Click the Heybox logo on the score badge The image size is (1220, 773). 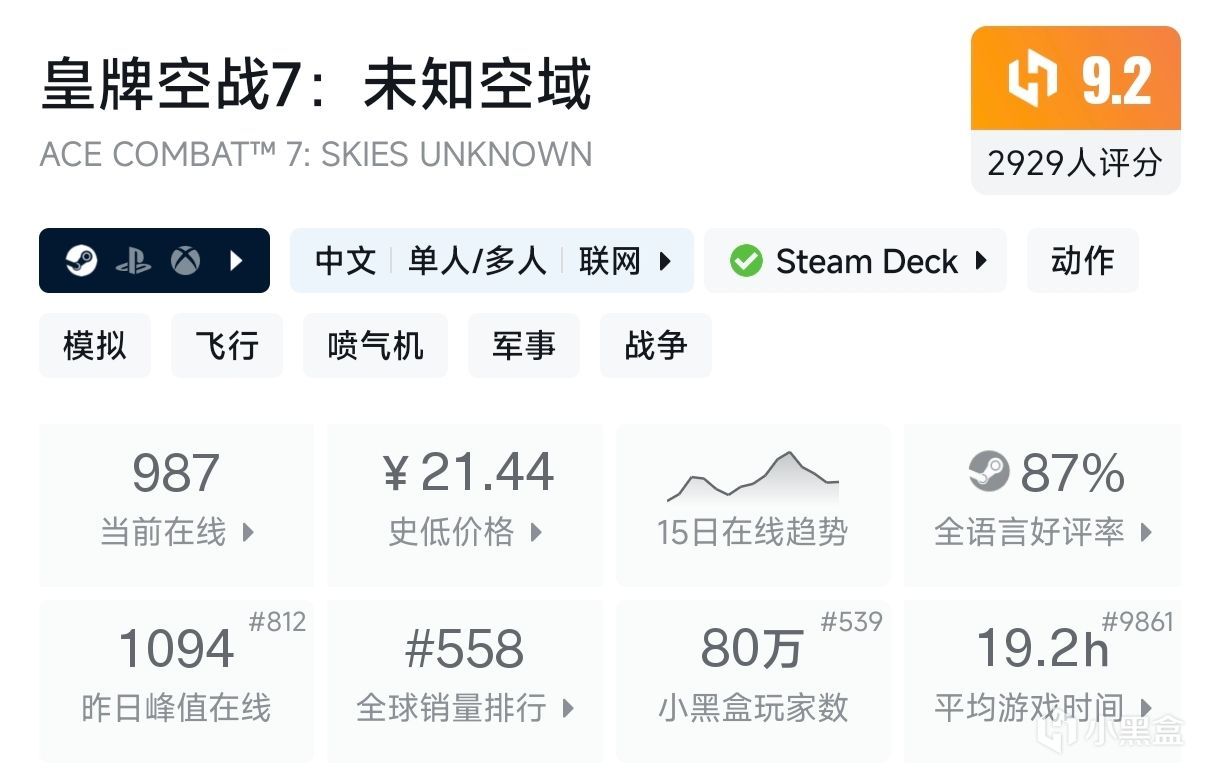coord(1032,80)
